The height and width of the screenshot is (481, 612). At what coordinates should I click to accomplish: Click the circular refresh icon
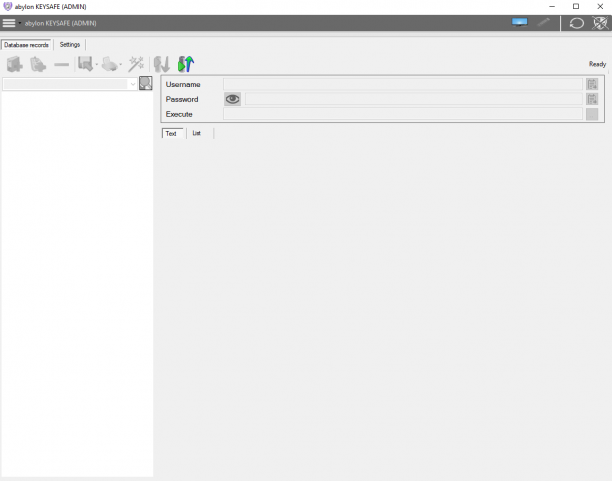(576, 23)
